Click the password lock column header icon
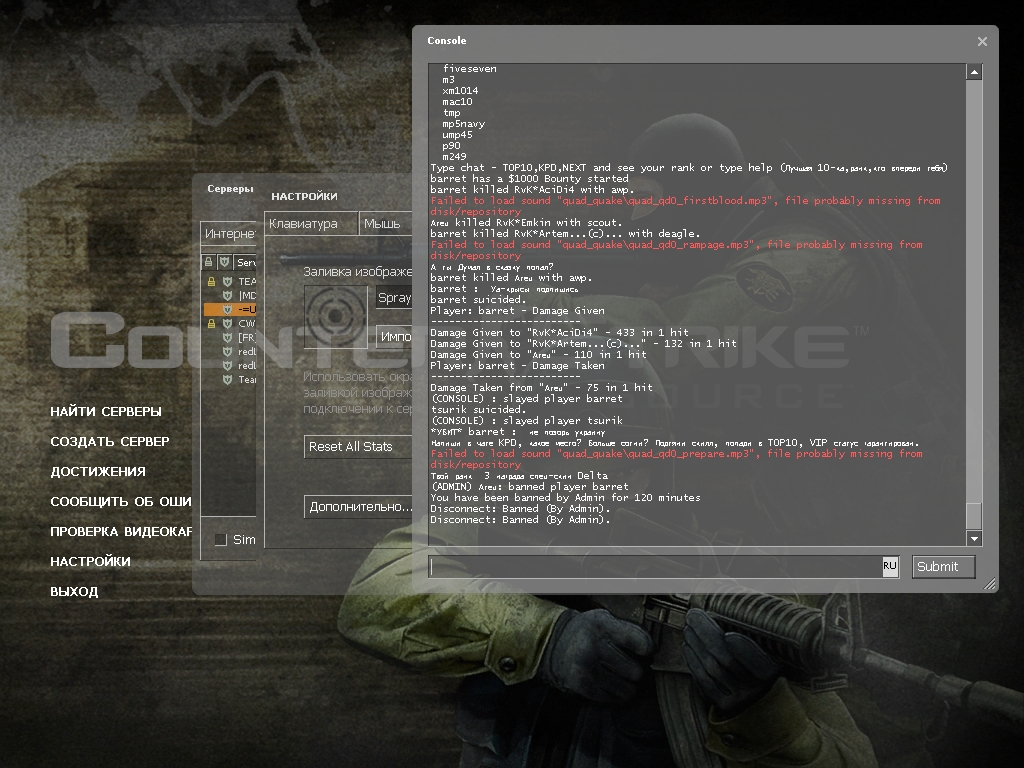 (208, 262)
